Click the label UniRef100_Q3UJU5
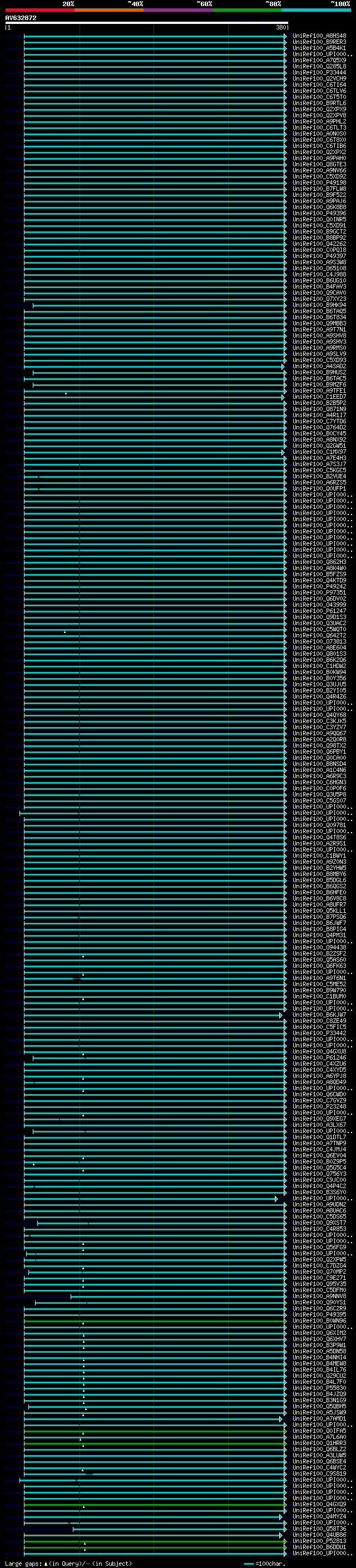 click(x=319, y=684)
